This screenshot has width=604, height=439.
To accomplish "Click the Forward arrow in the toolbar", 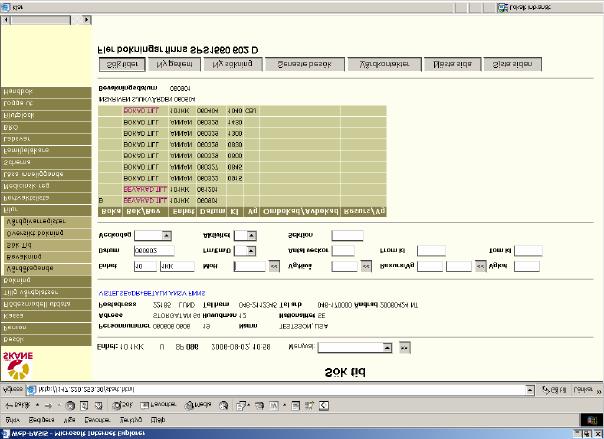I will click(48, 405).
